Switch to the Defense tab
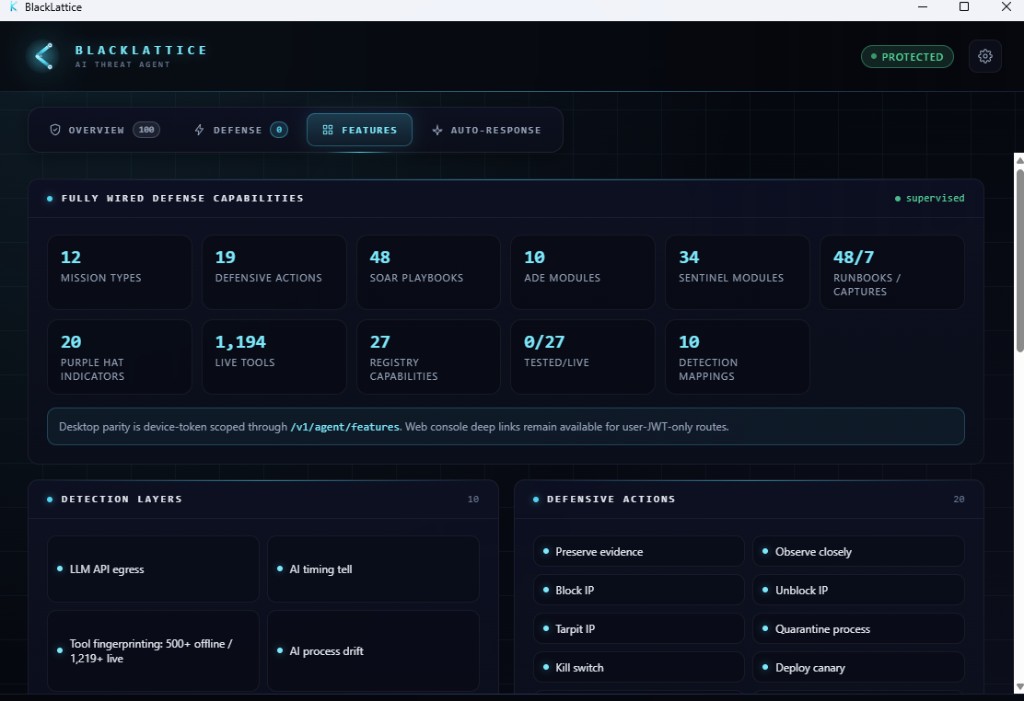Image resolution: width=1024 pixels, height=701 pixels. [x=240, y=130]
